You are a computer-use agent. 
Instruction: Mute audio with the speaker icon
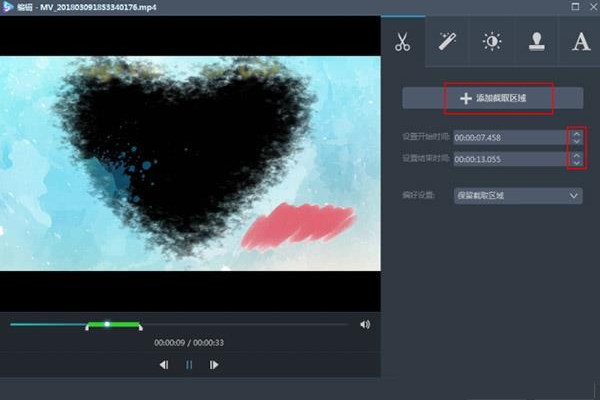(x=365, y=324)
